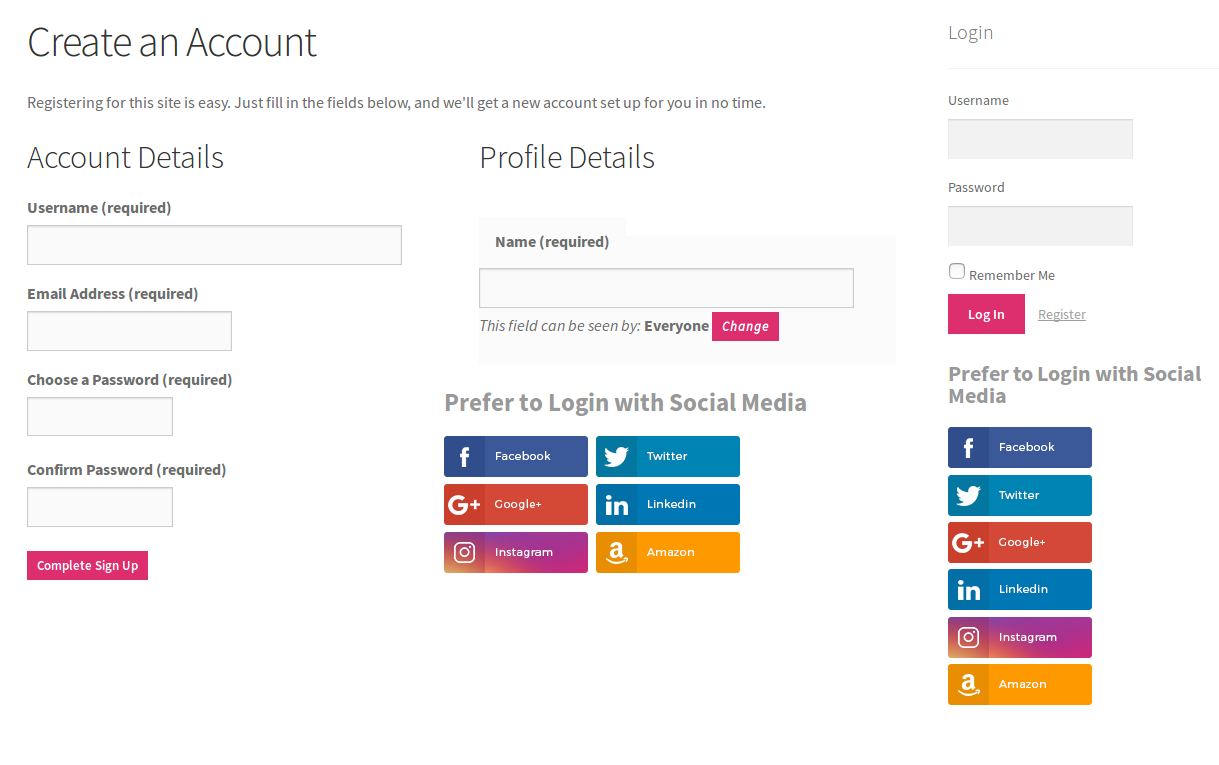Click the Instagram icon under Profile Details
1219x765 pixels.
(x=464, y=553)
